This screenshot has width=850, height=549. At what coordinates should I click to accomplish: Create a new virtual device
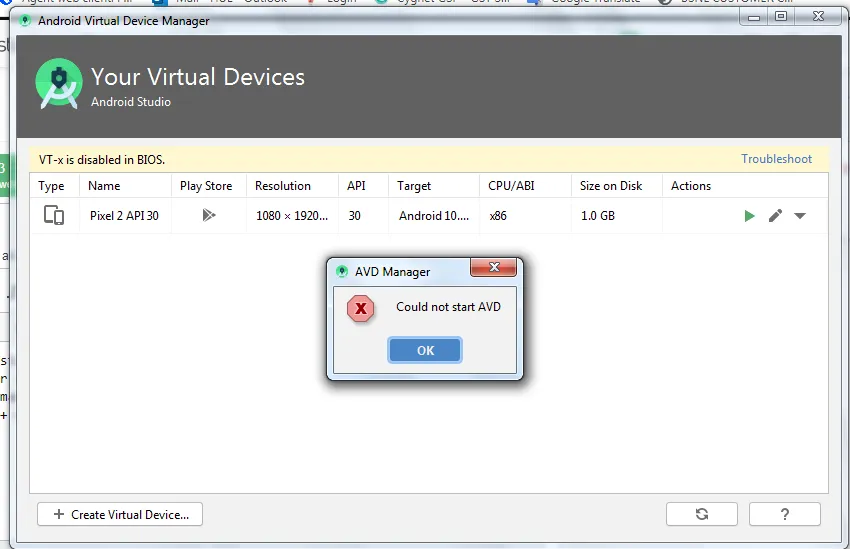click(120, 514)
